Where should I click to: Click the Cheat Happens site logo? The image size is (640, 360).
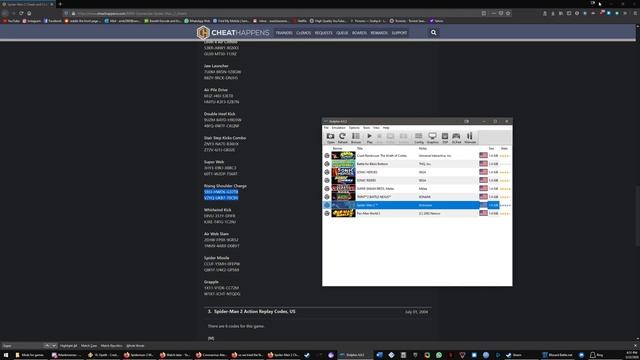point(233,33)
